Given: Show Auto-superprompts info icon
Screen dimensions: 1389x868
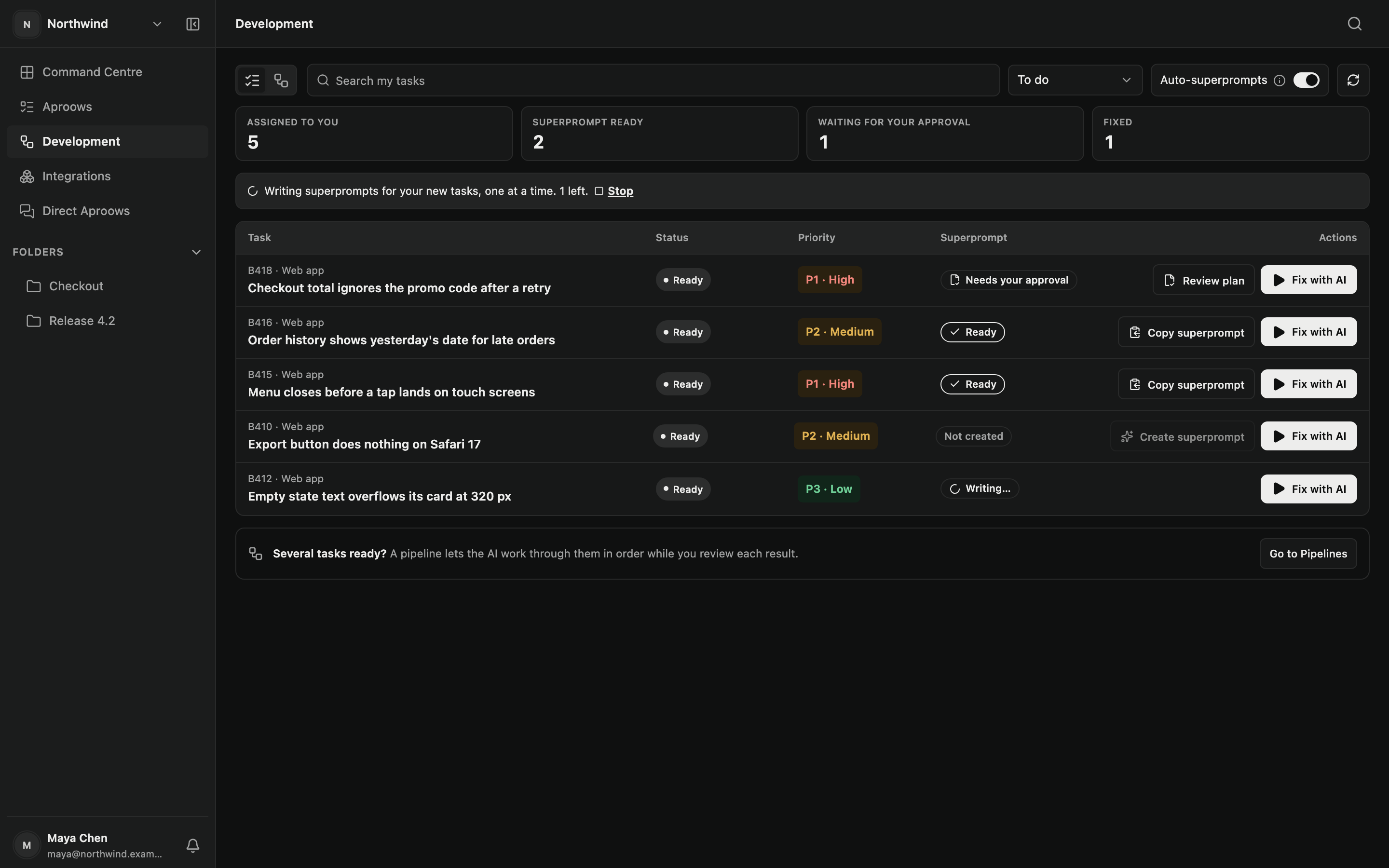Looking at the screenshot, I should click(1280, 81).
